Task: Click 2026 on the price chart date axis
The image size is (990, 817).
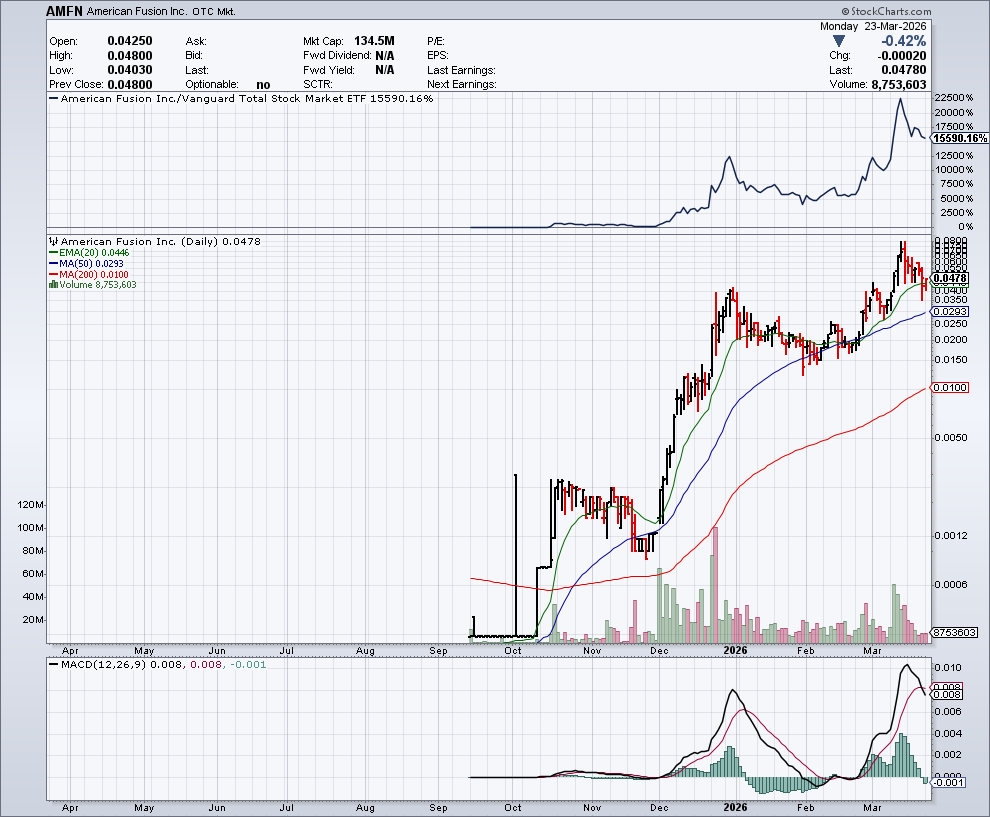Action: tap(736, 650)
